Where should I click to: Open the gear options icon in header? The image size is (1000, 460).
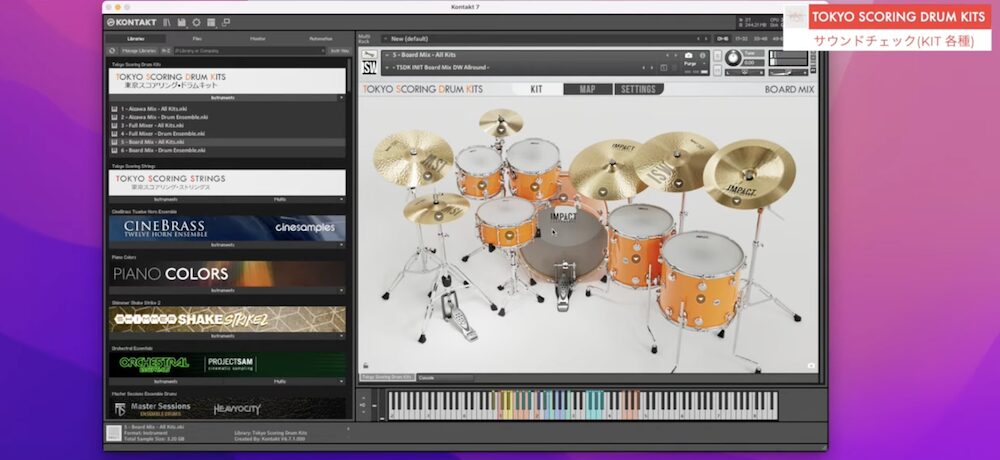point(196,22)
